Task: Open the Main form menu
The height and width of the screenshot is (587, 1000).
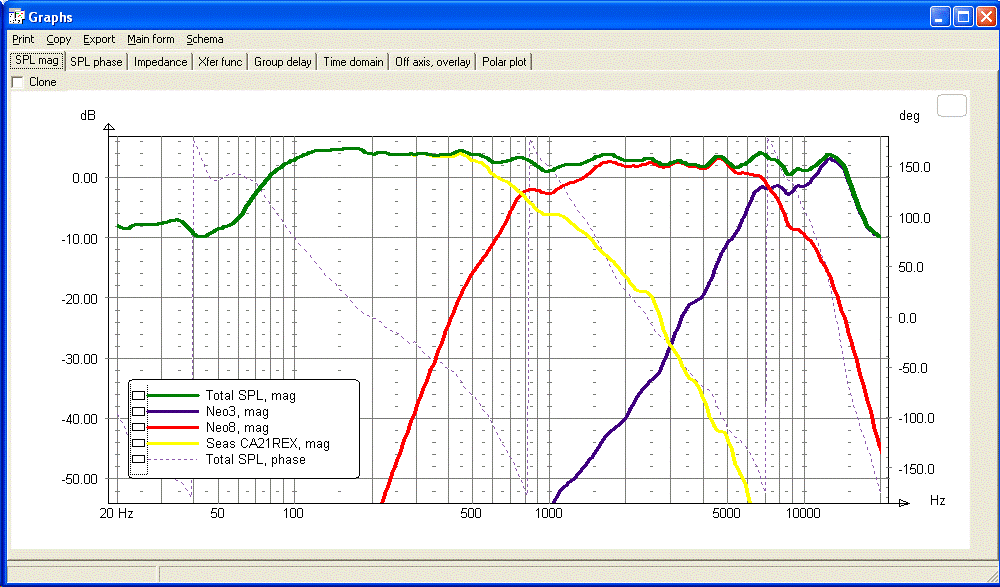Action: 151,40
